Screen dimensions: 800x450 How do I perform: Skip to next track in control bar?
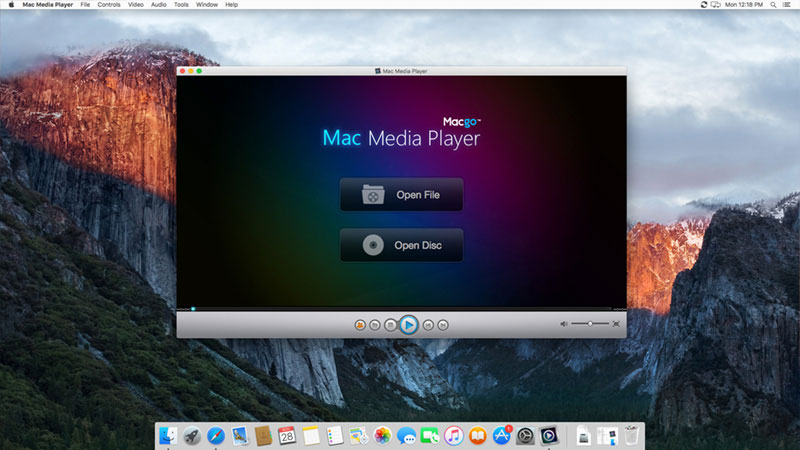click(443, 325)
